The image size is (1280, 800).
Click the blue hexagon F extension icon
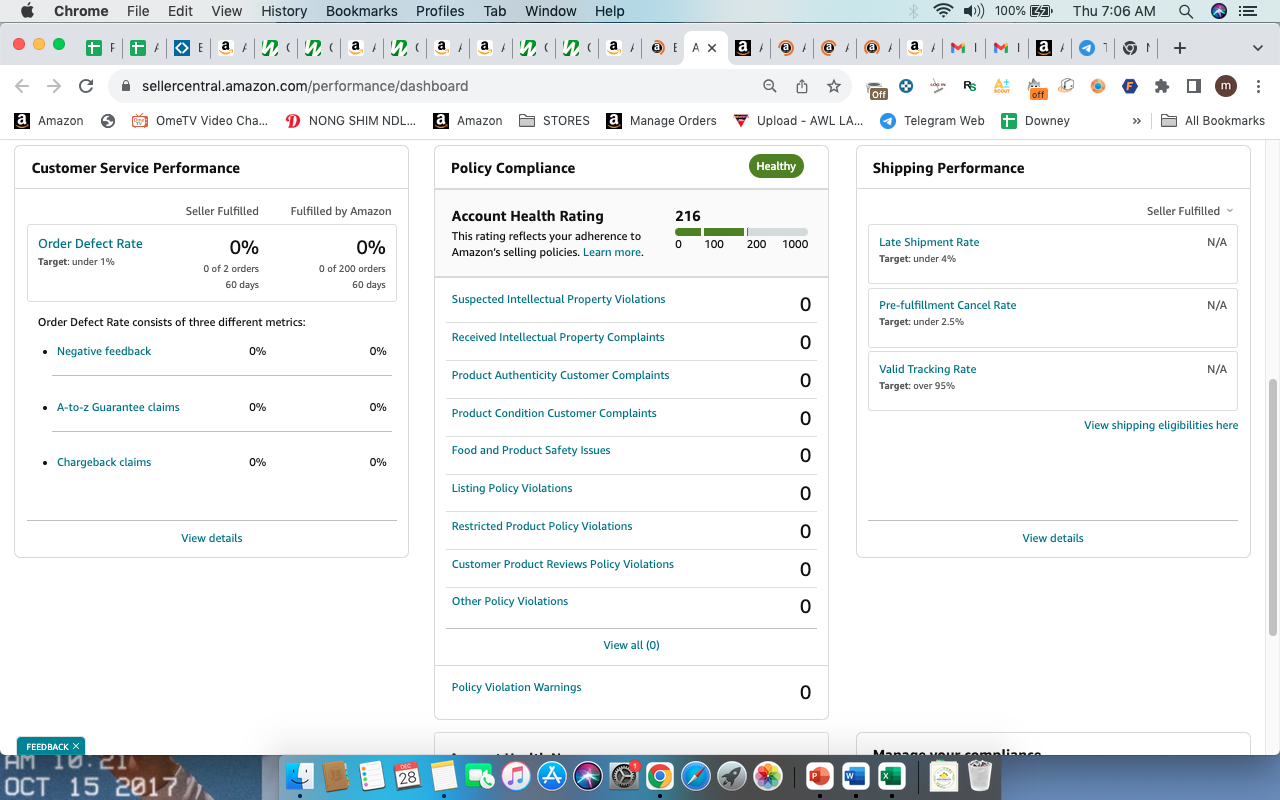coord(1130,86)
